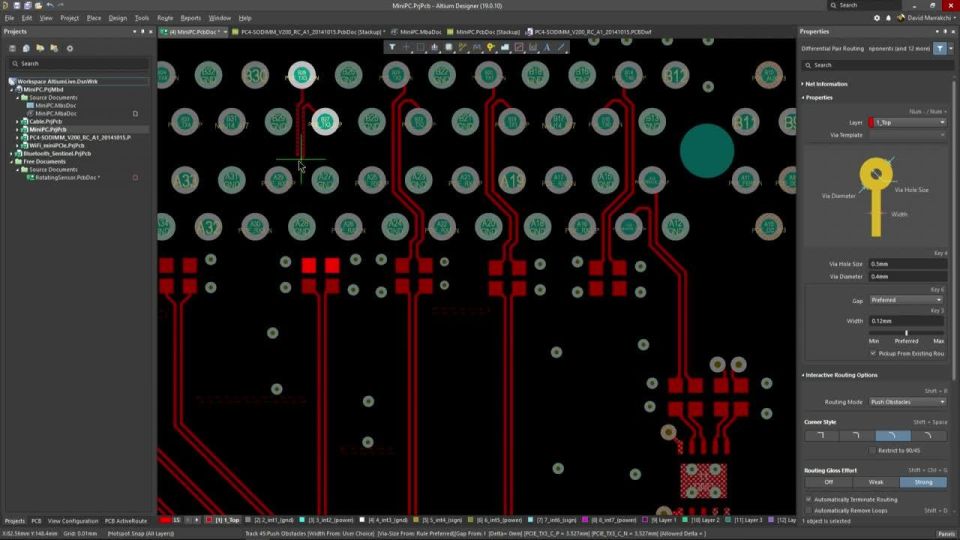Image resolution: width=960 pixels, height=540 pixels.
Task: Expand the WiFi_miniPCIe.PrjPcb project node
Action: click(x=17, y=146)
